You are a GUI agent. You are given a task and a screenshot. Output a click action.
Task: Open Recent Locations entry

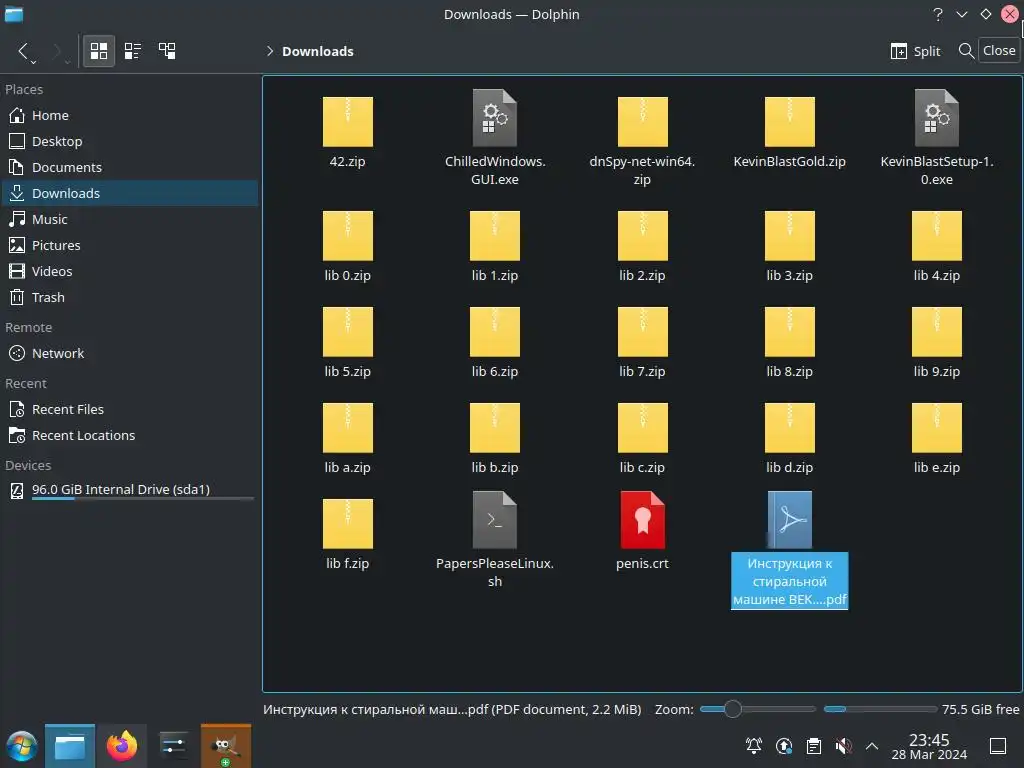[x=131, y=436]
